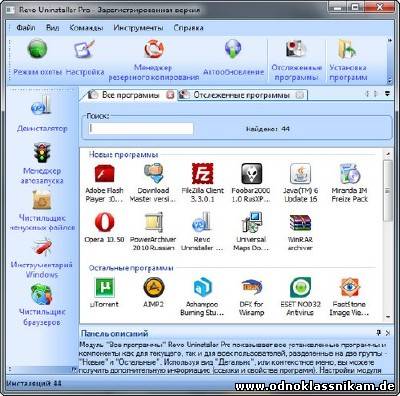Image resolution: width=400 pixels, height=396 pixels.
Task: Click the program list scrollbar down arrow
Action: 387,317
